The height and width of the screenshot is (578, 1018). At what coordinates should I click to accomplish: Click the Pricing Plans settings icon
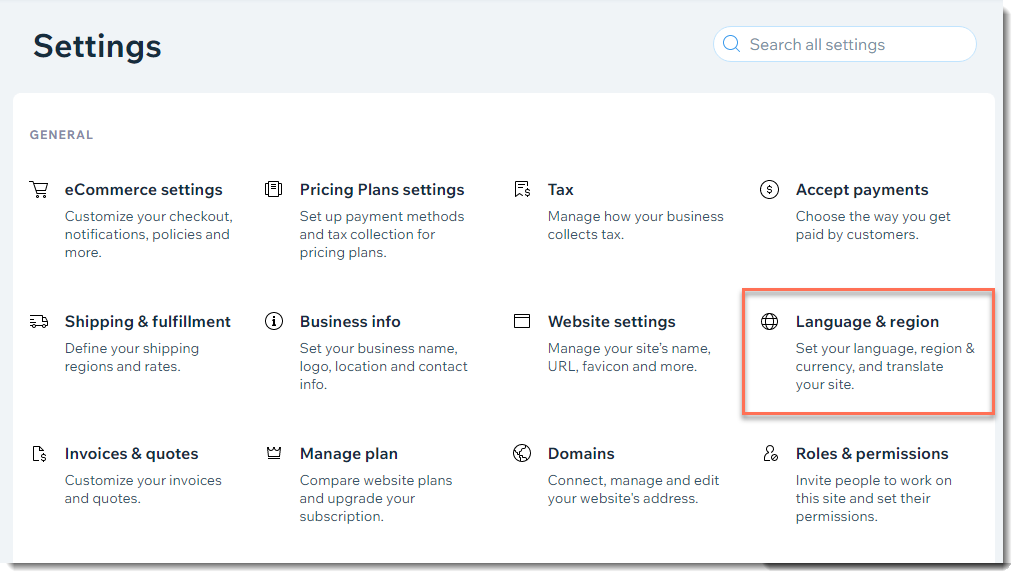click(273, 189)
